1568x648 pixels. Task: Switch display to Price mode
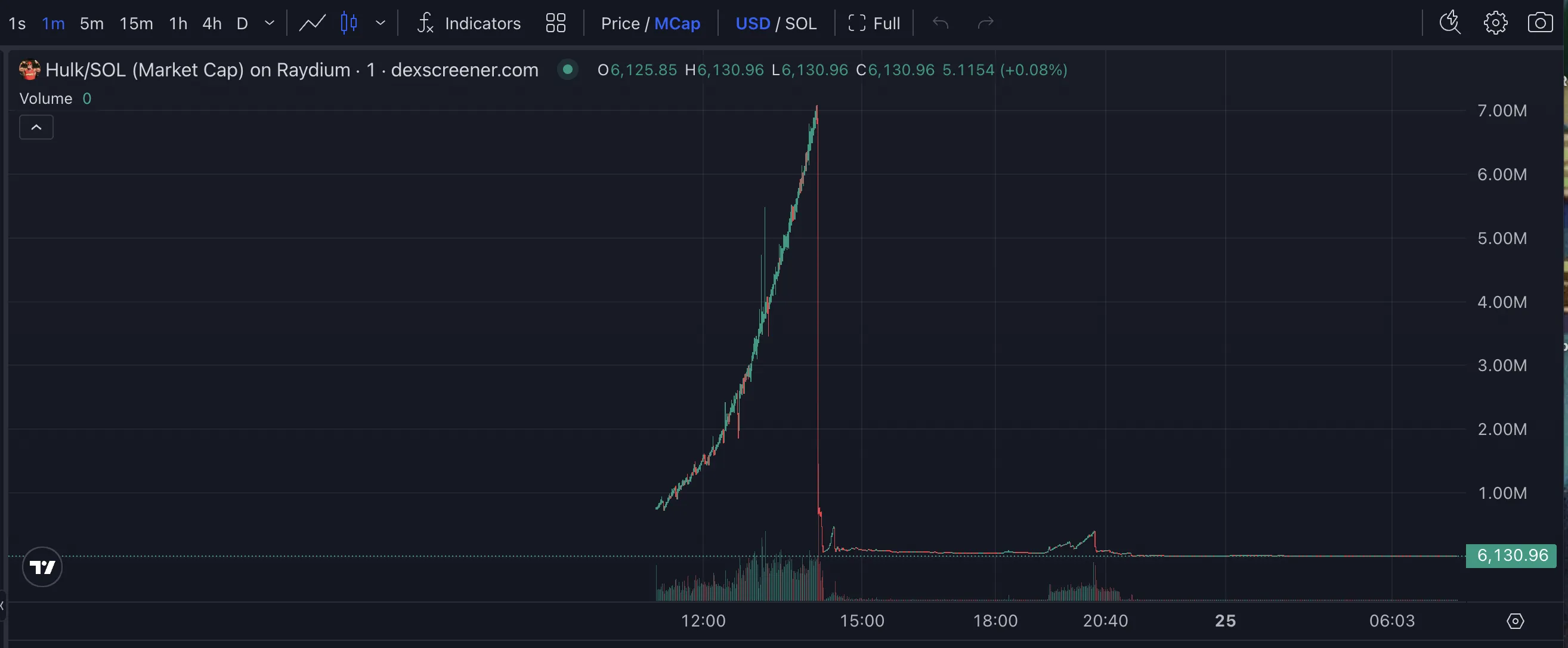[620, 23]
